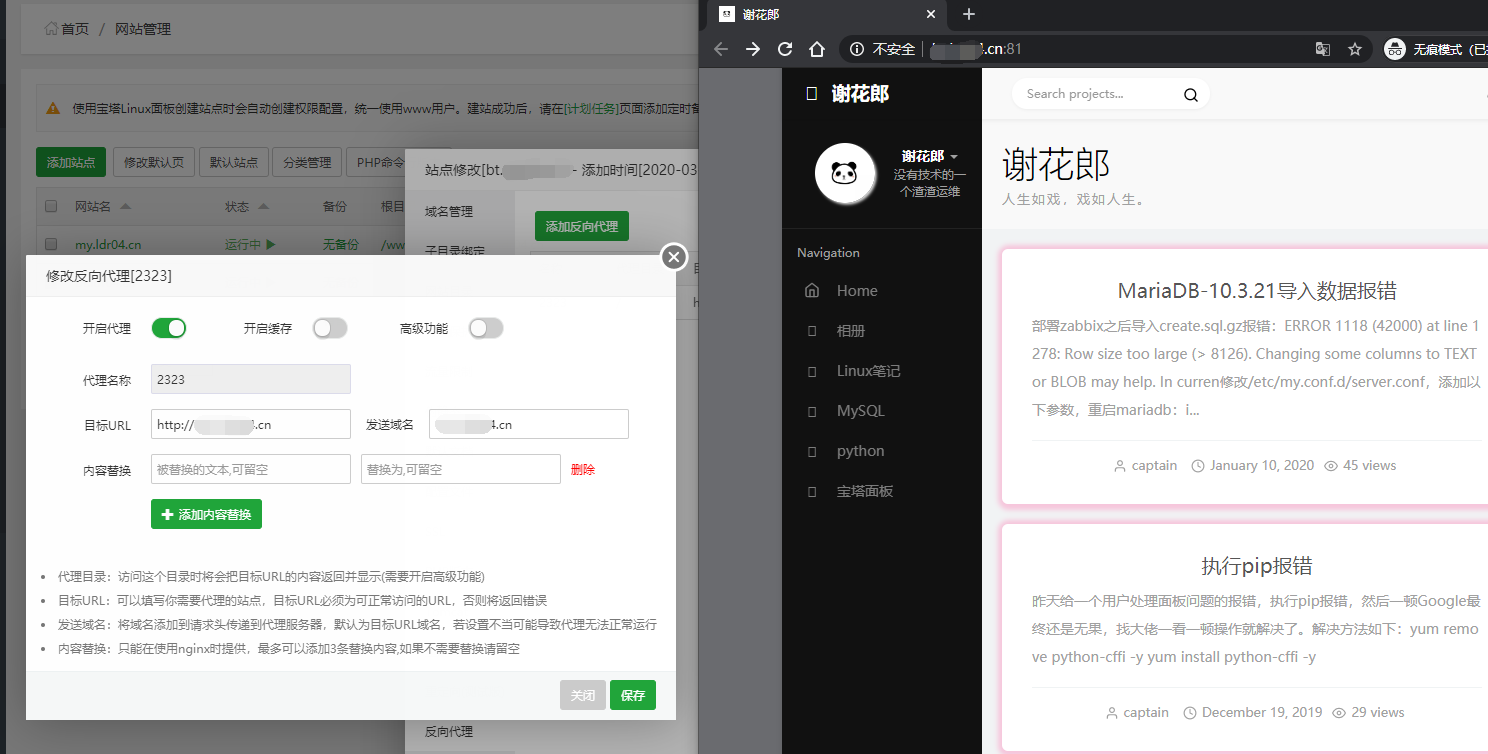Toggle the 开启代理 switch off
Image resolution: width=1488 pixels, height=754 pixels.
[x=169, y=328]
